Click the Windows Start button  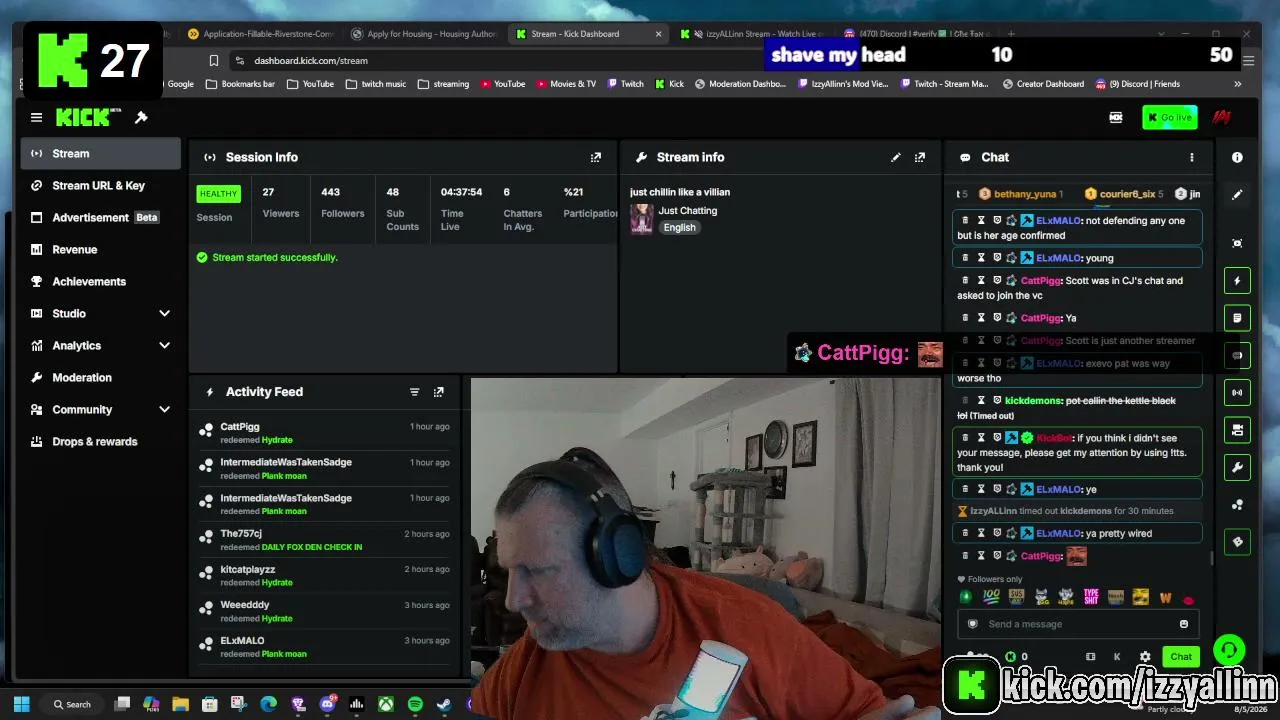22,704
